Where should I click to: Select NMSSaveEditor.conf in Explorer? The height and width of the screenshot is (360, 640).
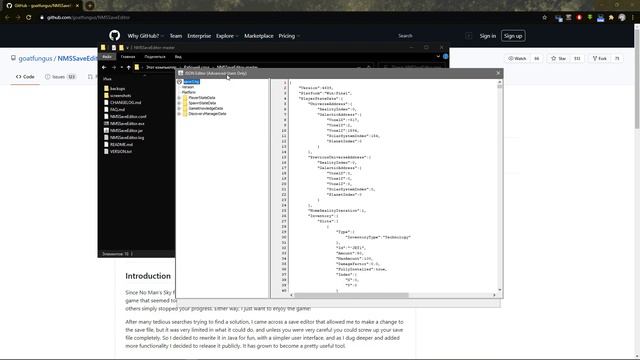(125, 116)
